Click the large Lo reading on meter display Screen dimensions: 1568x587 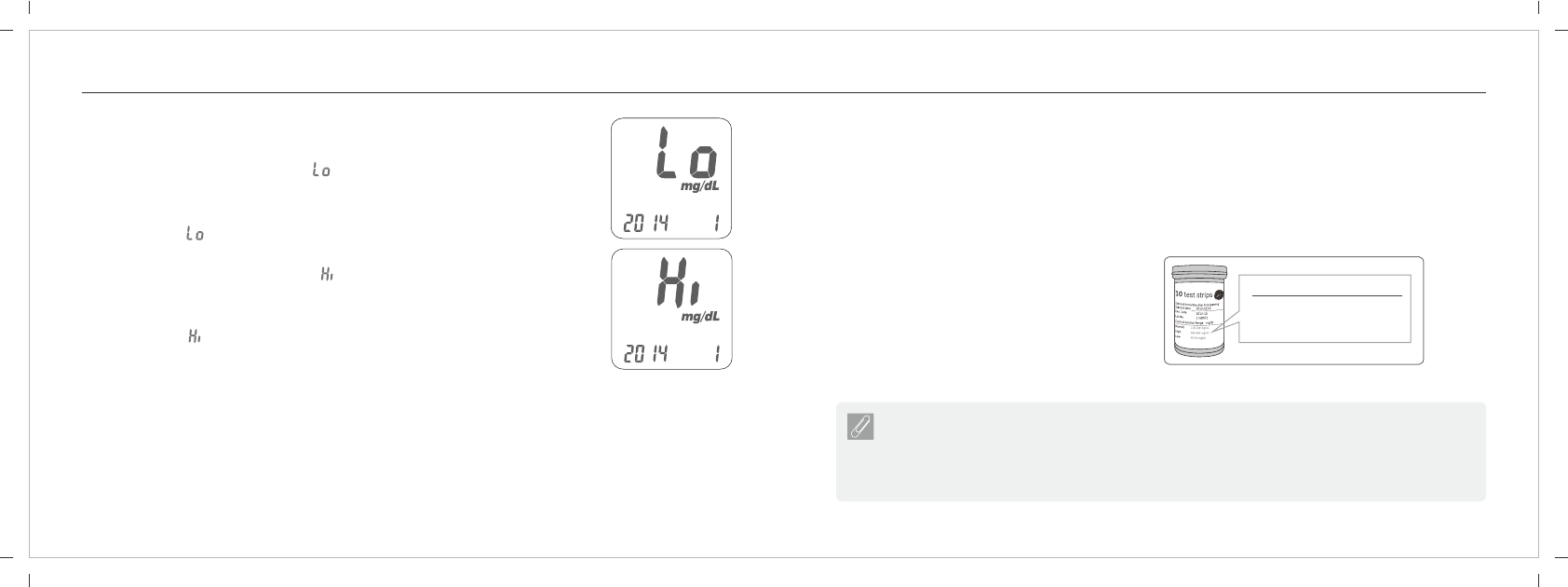point(687,155)
